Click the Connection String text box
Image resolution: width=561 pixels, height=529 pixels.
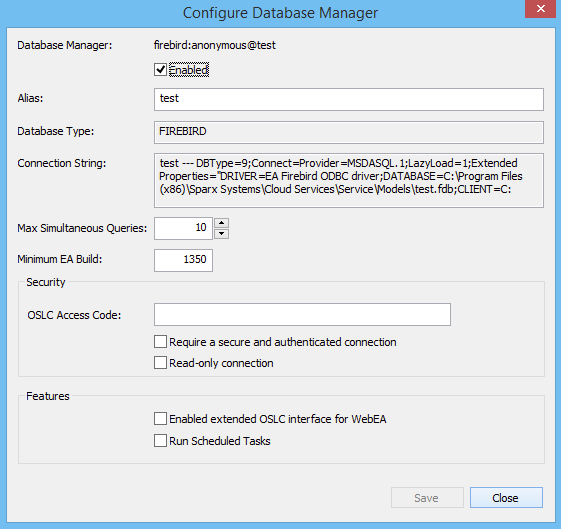pos(349,180)
